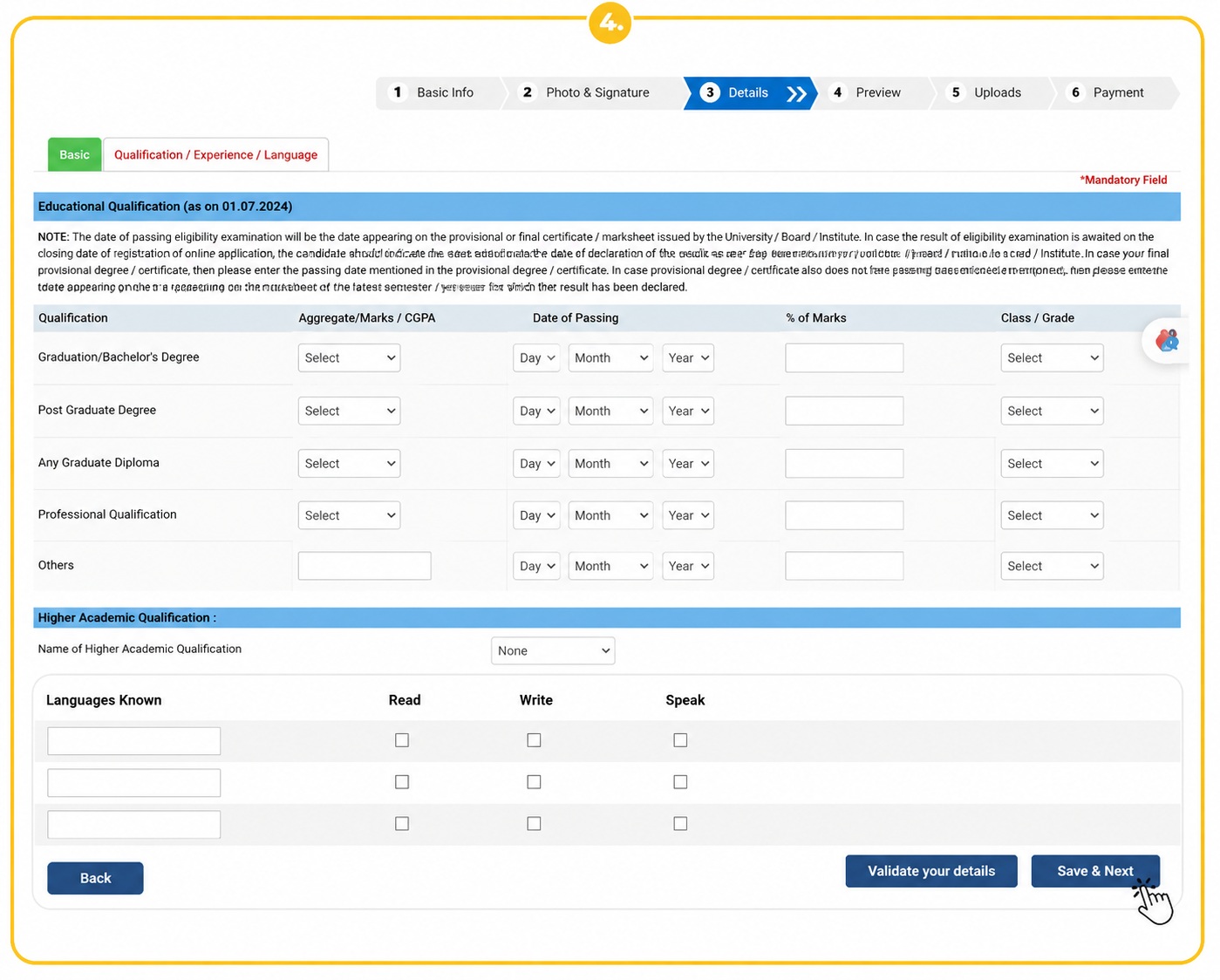
Task: Click Validate your details button
Action: tap(931, 871)
